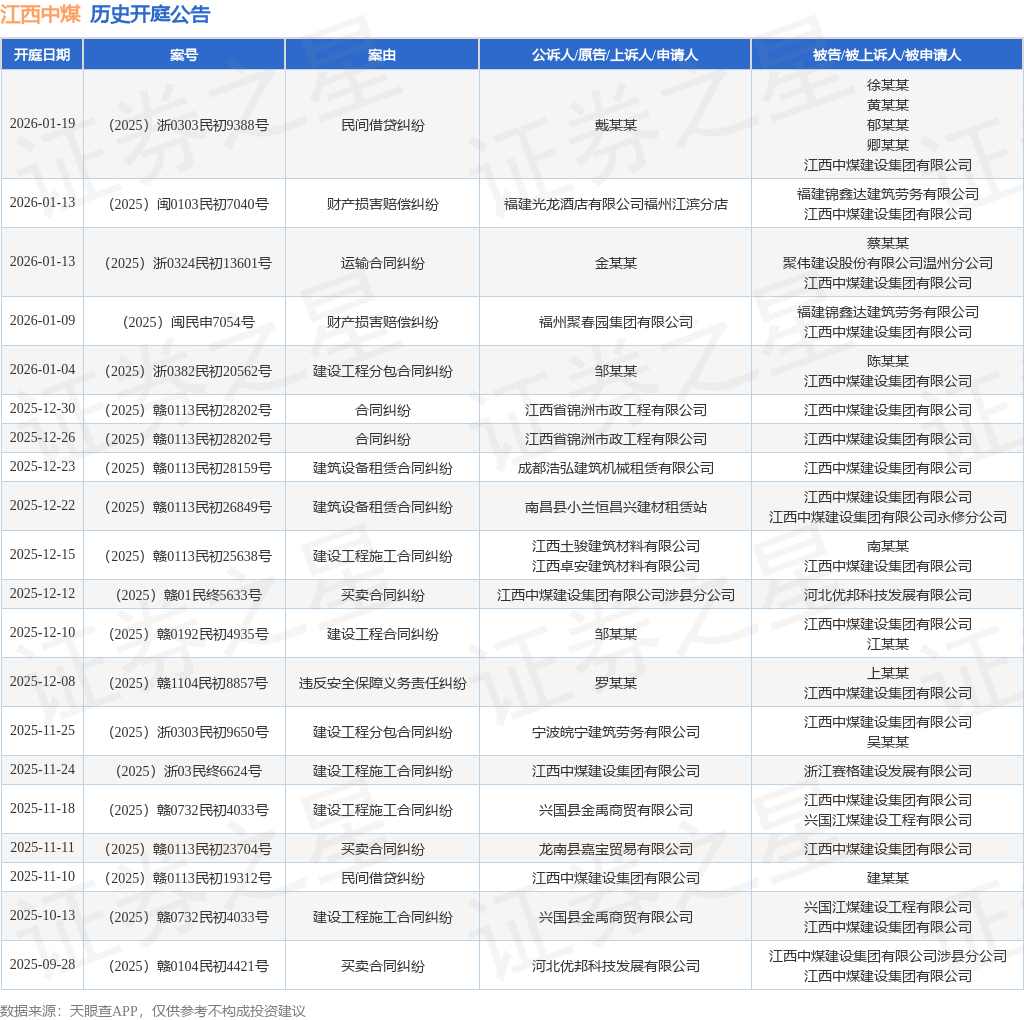Click the 开庭日期 column header
The image size is (1024, 1020).
pyautogui.click(x=42, y=55)
